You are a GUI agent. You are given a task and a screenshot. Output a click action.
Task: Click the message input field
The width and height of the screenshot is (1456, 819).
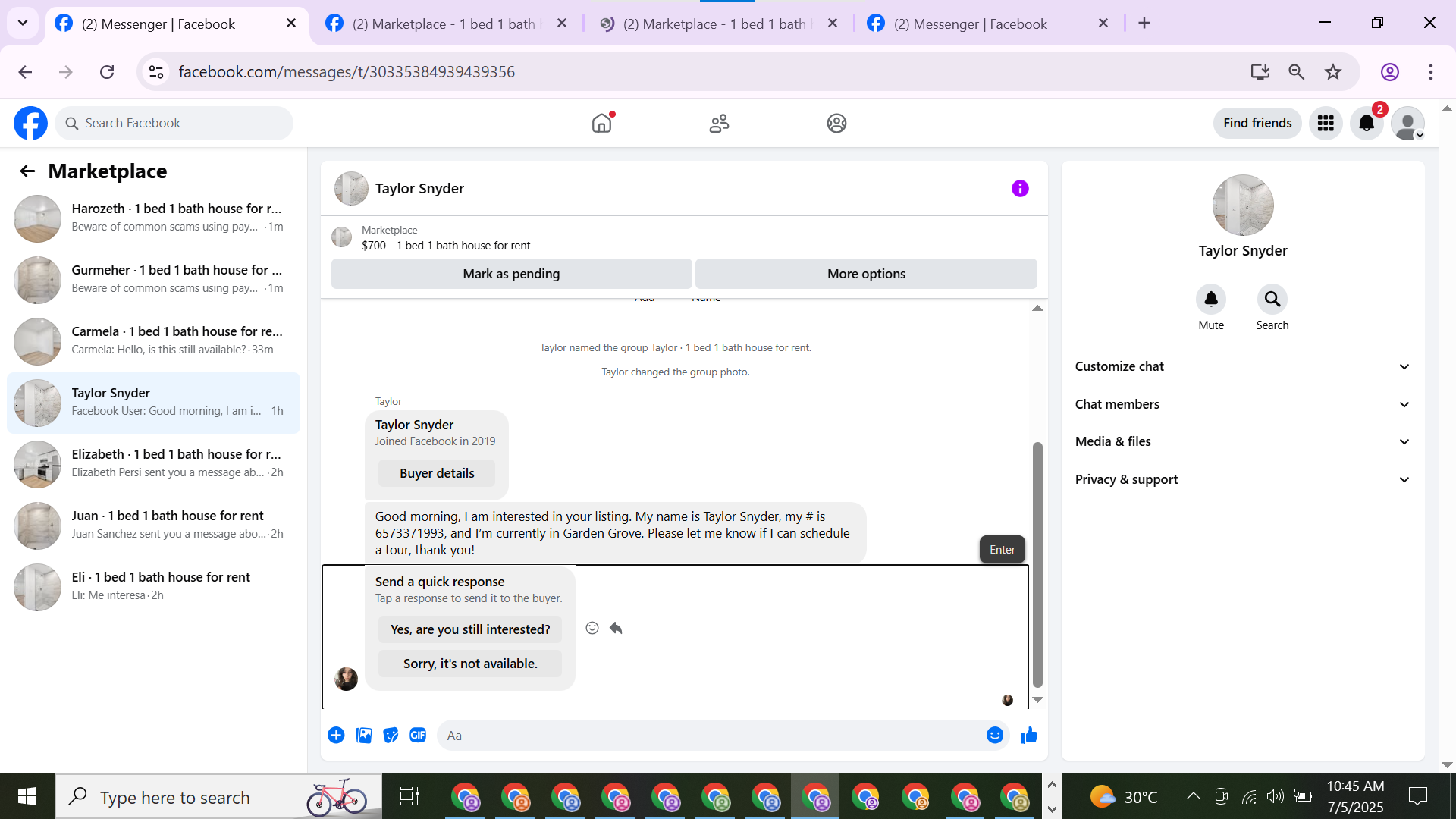[713, 735]
